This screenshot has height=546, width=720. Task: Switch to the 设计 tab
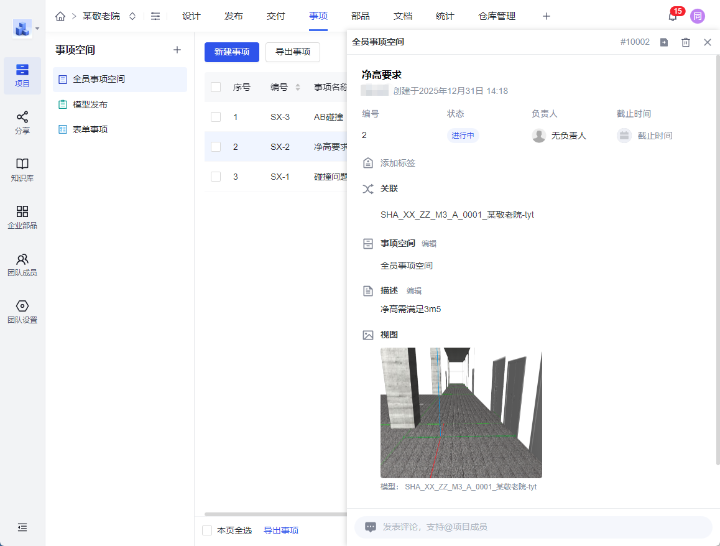tap(191, 16)
